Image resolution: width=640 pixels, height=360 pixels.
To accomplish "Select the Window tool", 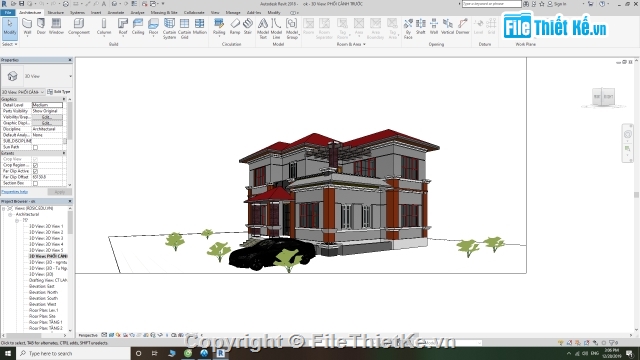I will (x=56, y=27).
